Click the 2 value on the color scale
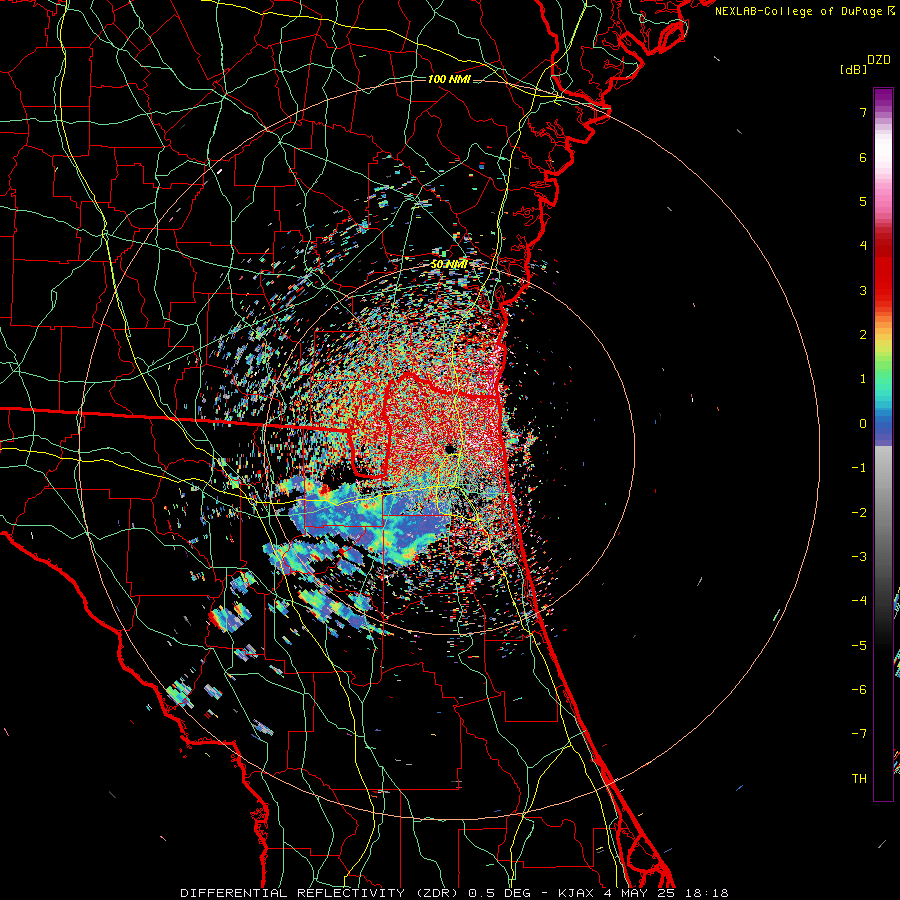The width and height of the screenshot is (900, 900). point(863,335)
